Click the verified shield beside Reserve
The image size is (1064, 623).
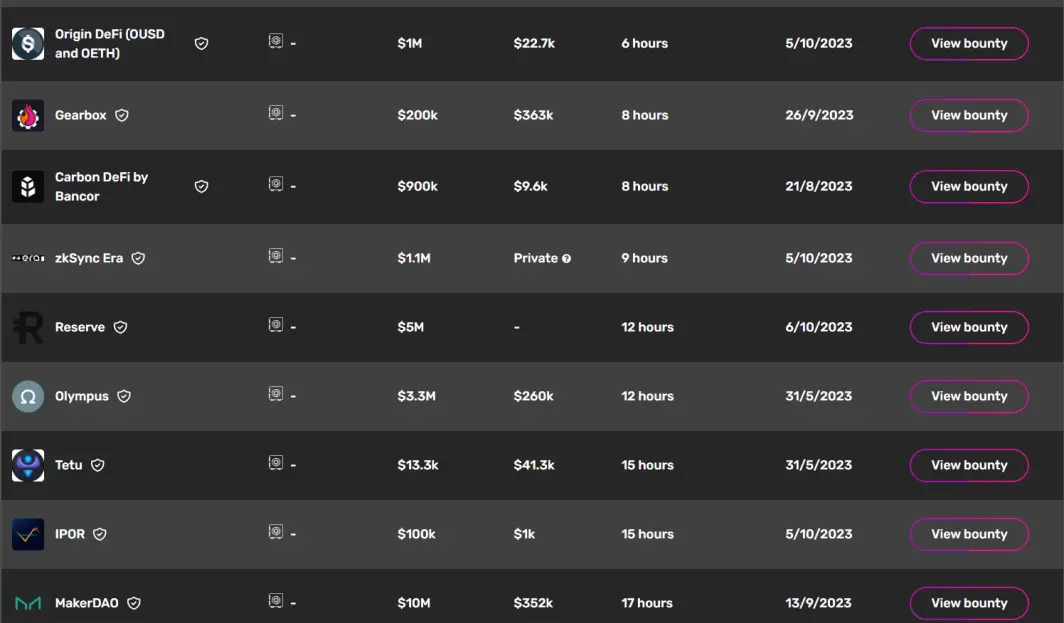[x=120, y=327]
